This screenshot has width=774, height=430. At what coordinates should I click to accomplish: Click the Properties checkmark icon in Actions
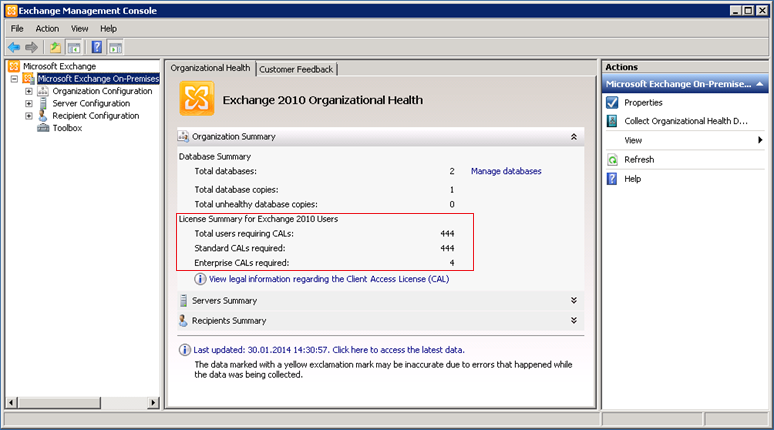click(x=612, y=103)
